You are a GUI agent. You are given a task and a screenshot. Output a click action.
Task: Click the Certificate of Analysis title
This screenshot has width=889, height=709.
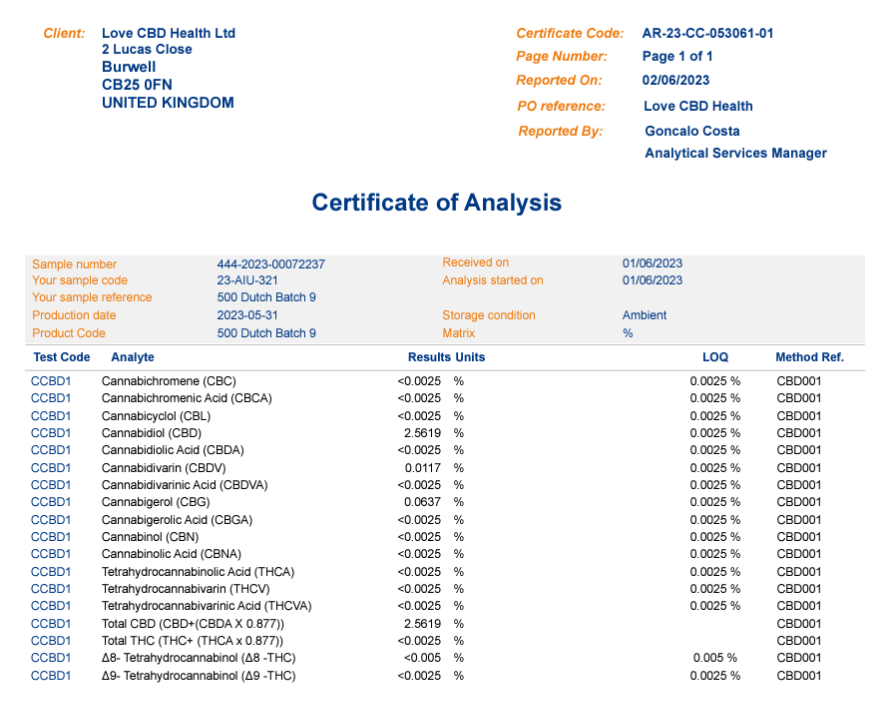point(436,203)
